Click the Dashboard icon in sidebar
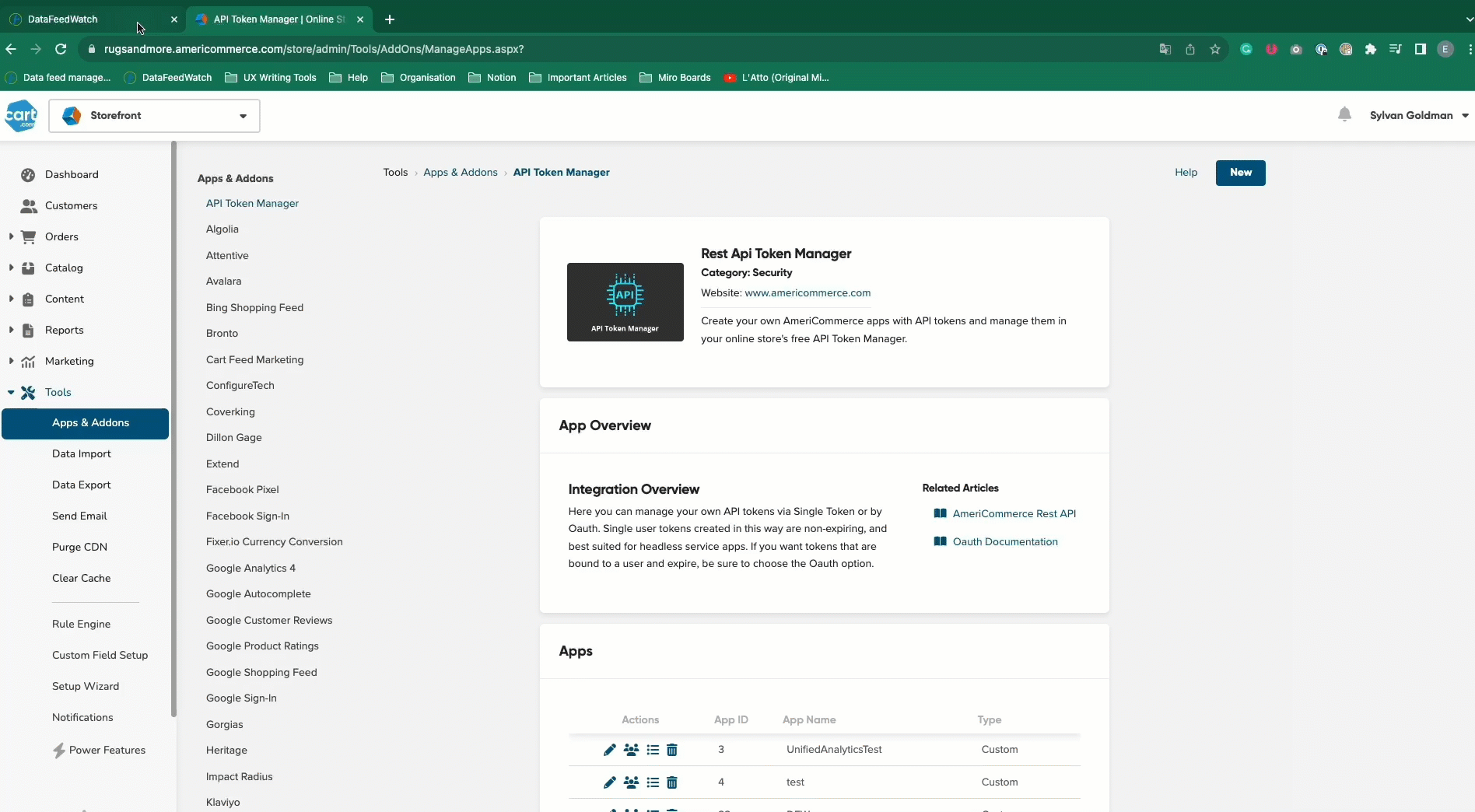Screen dimensions: 1475x812 pyautogui.click(x=28, y=175)
